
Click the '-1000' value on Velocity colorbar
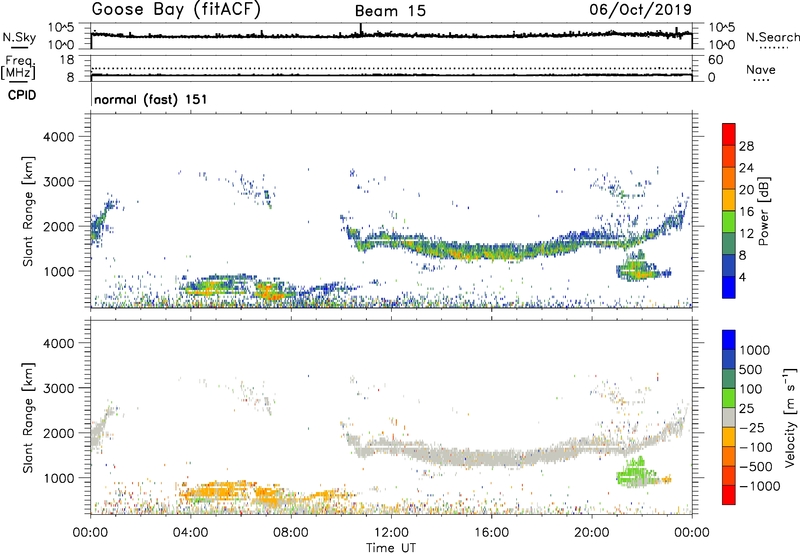click(760, 486)
